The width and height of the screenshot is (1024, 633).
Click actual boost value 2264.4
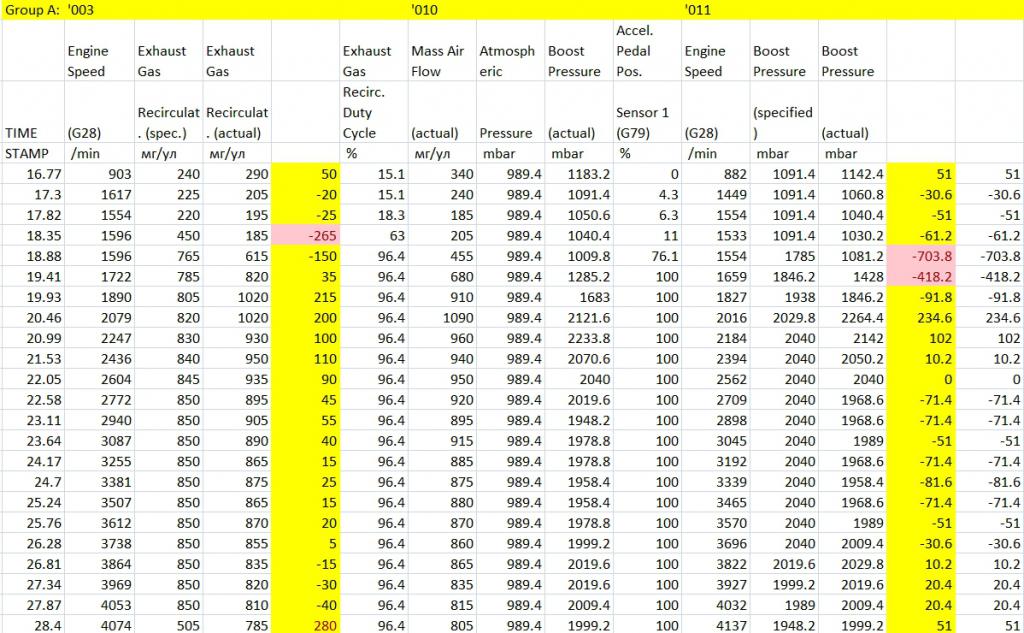852,317
